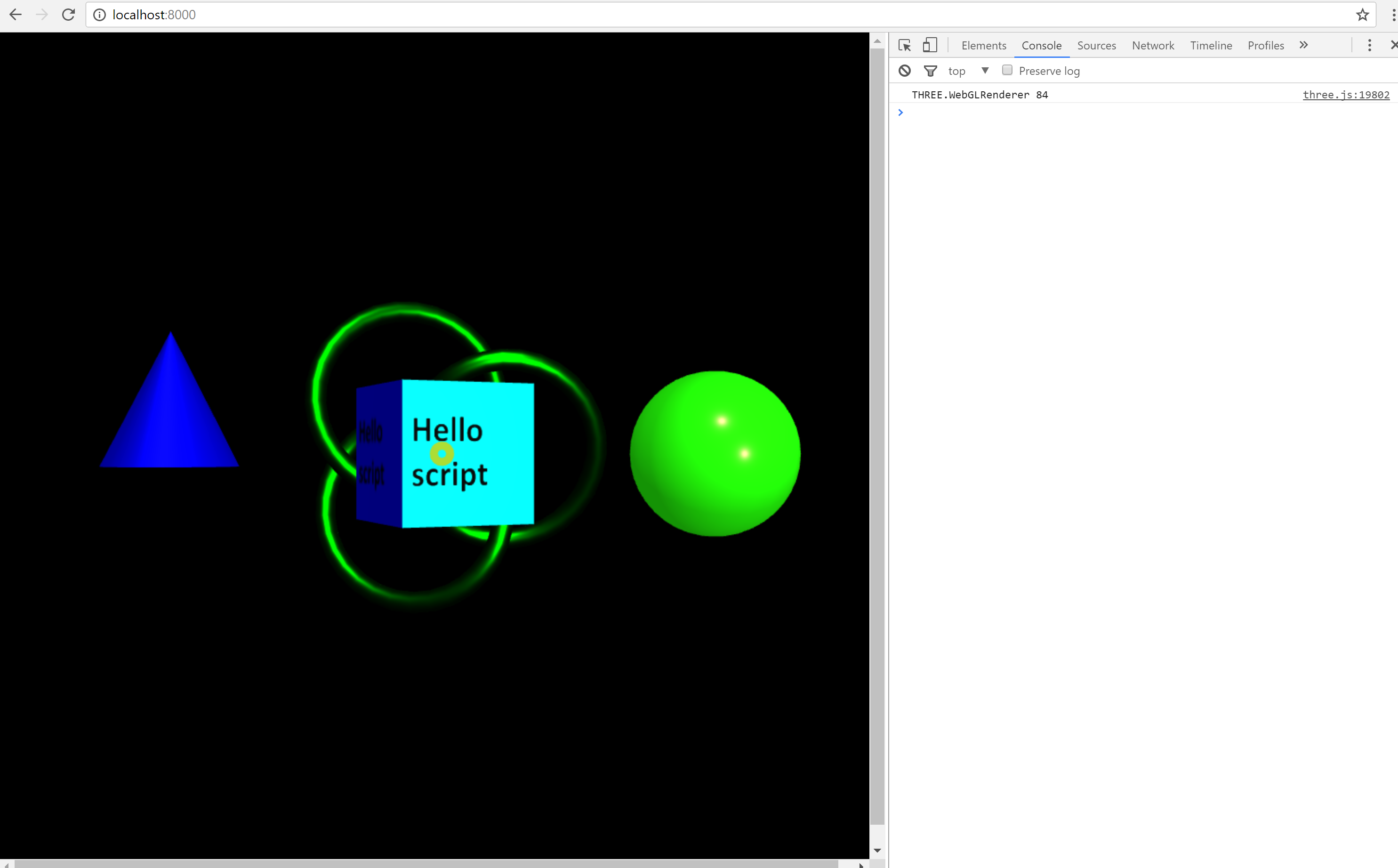Expand more DevTools tabs chevron

pos(1303,45)
